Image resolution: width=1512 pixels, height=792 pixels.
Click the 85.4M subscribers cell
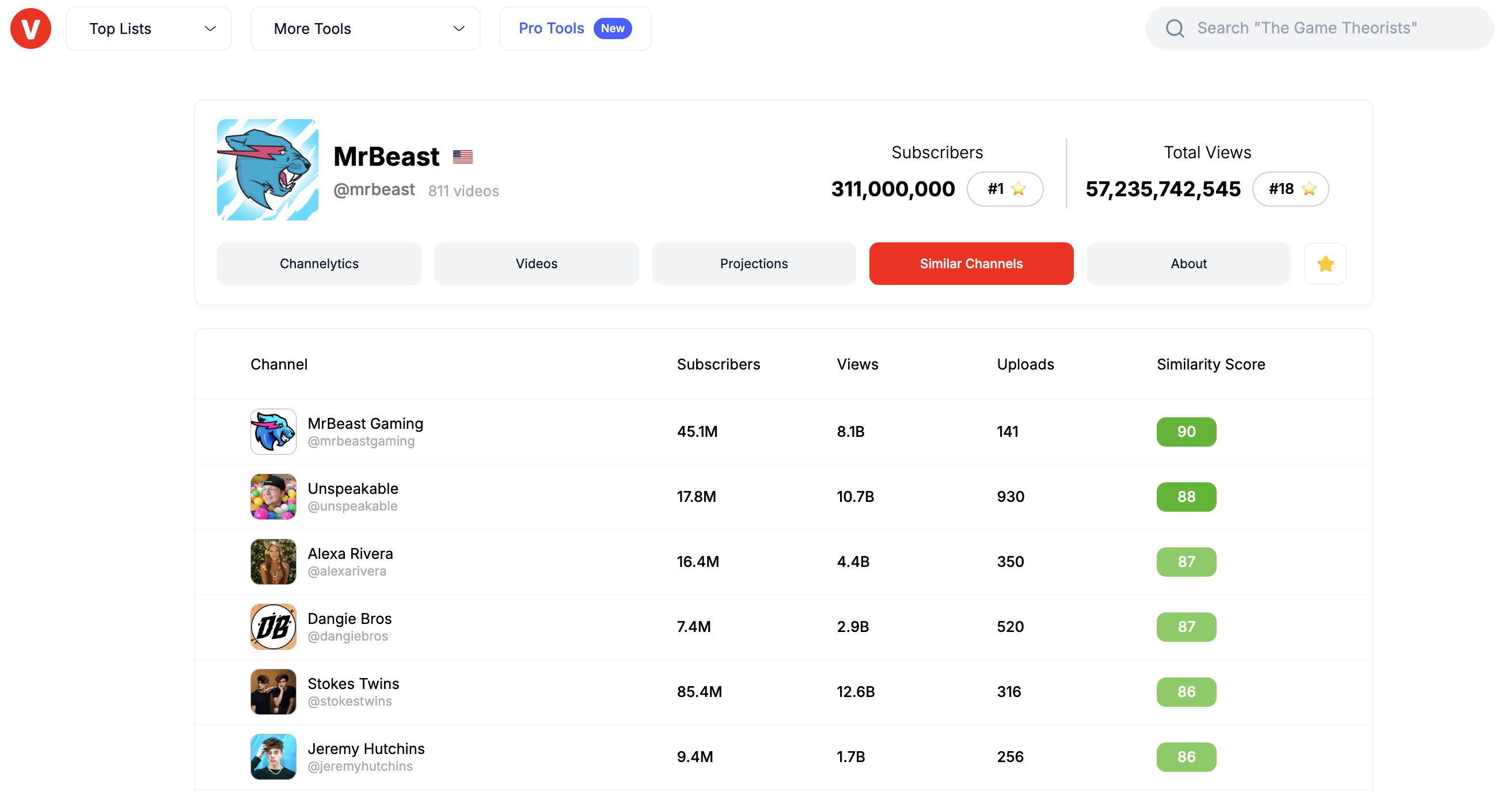point(699,692)
